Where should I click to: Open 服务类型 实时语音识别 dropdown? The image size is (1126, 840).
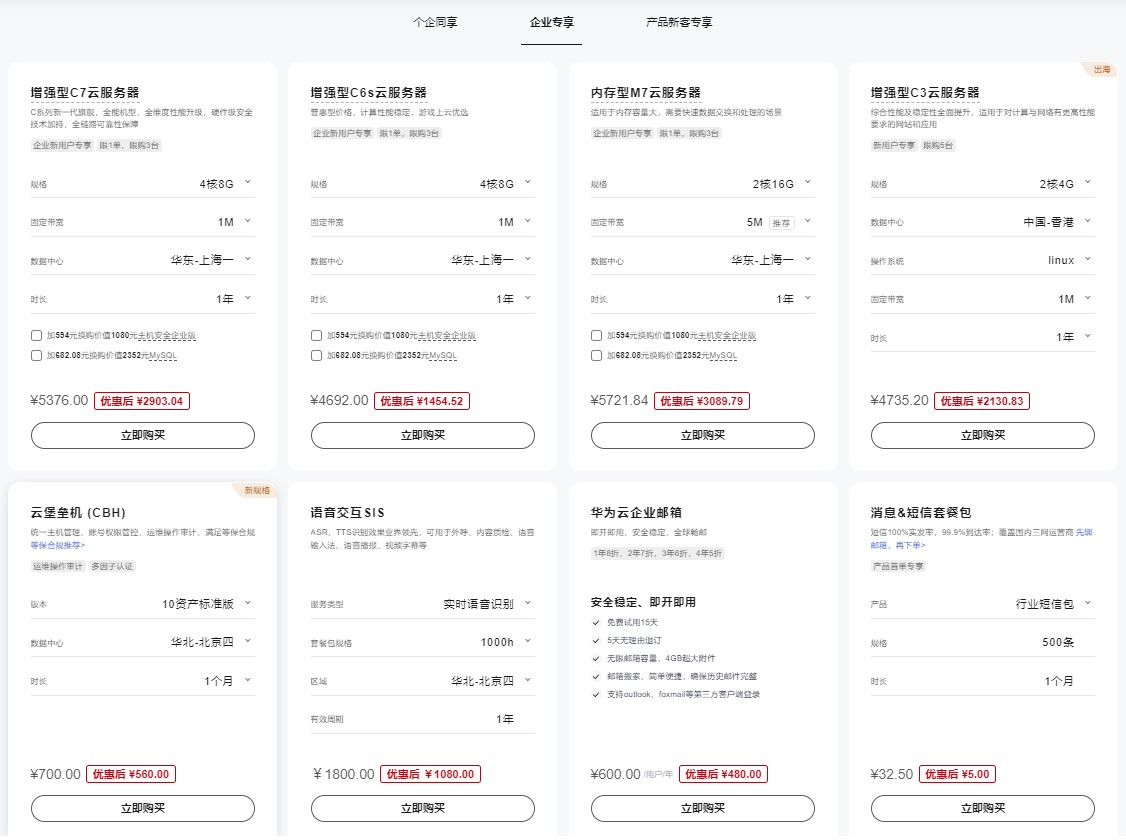coord(422,604)
